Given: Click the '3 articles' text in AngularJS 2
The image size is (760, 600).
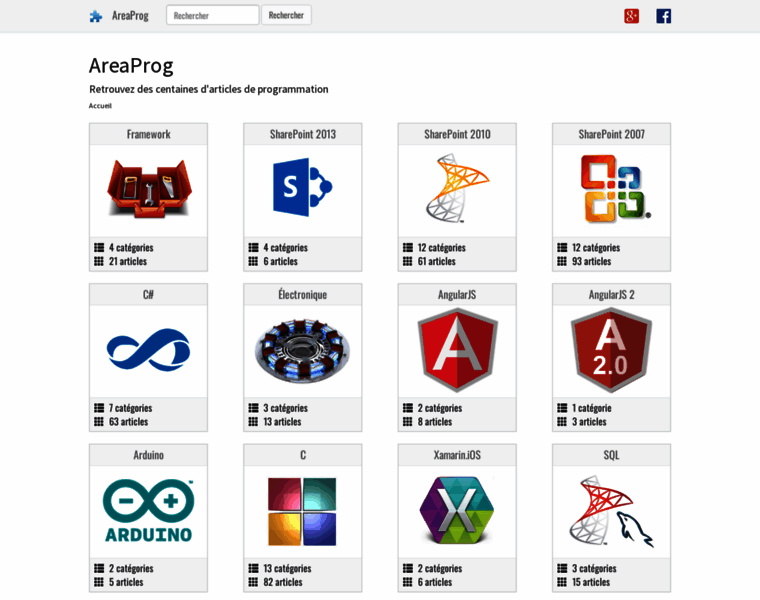Looking at the screenshot, I should tap(589, 422).
